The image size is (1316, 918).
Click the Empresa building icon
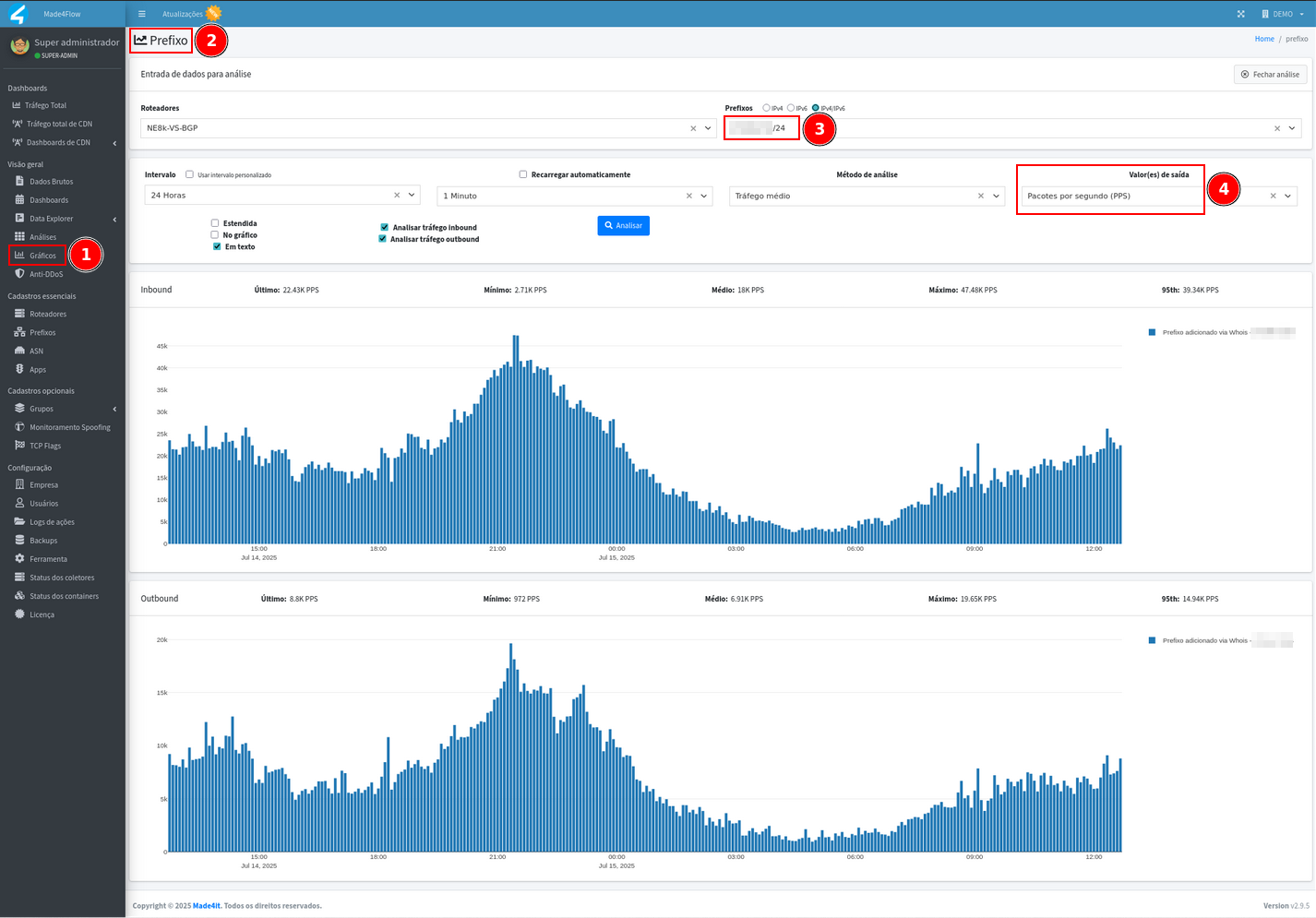tap(19, 484)
